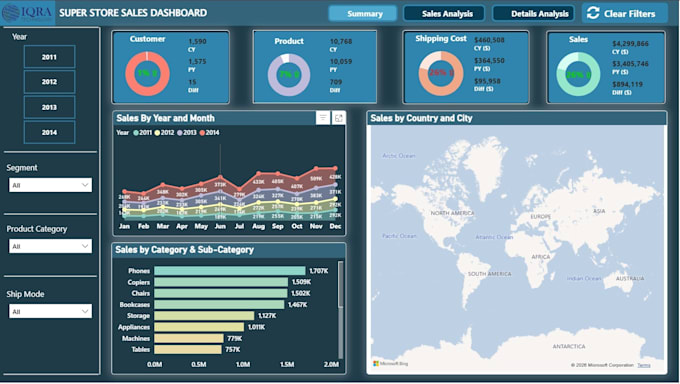
Task: Filter by year 2011
Action: tap(49, 57)
